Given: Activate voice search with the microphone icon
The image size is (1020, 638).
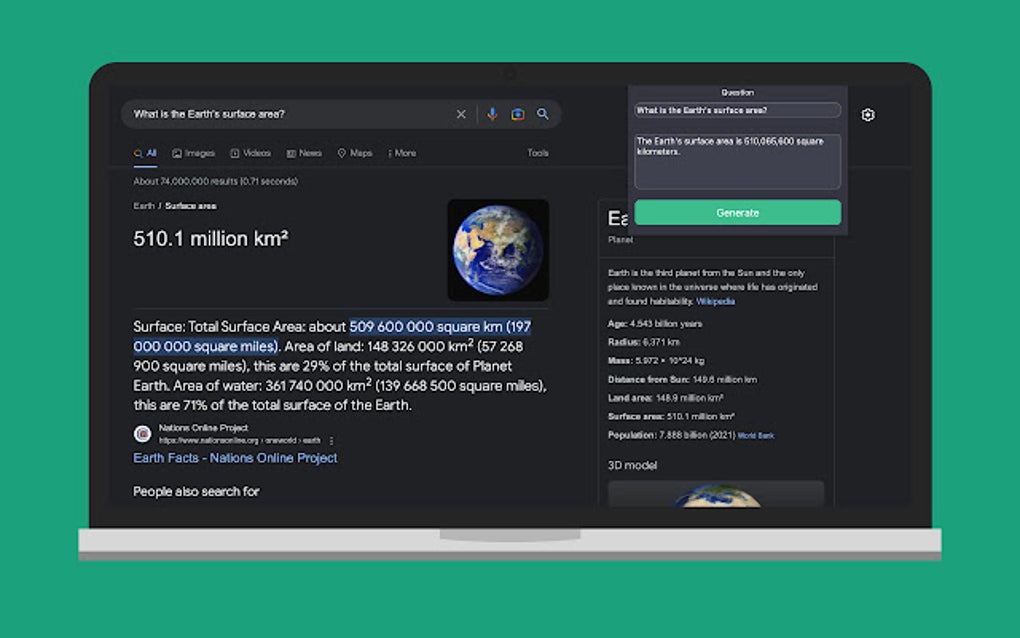Looking at the screenshot, I should click(x=492, y=114).
